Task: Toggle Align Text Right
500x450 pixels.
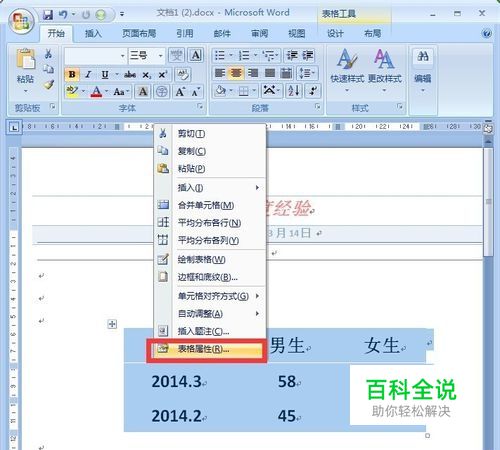Action: coord(253,73)
